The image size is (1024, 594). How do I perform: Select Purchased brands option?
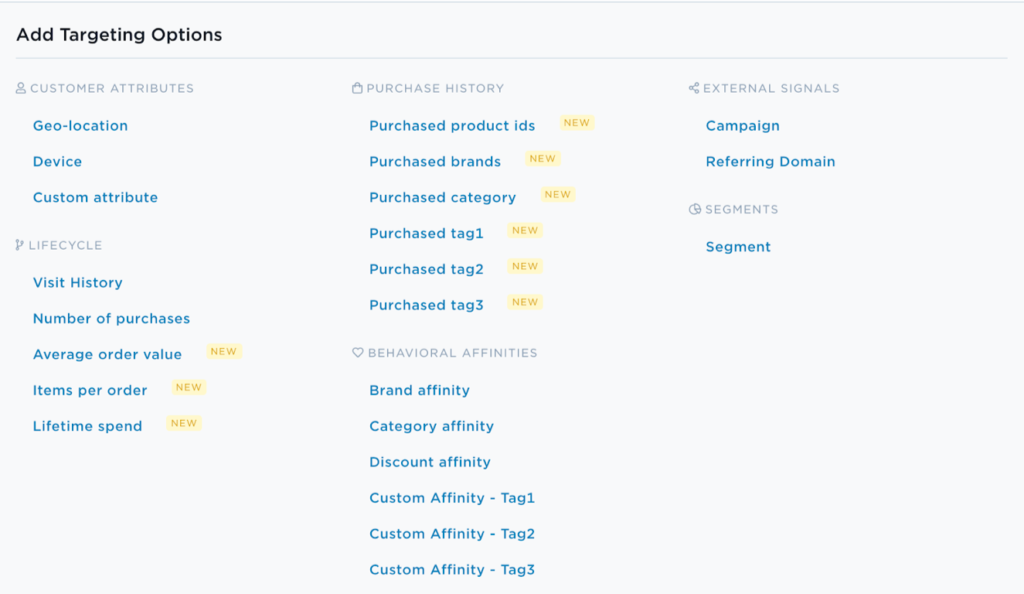435,161
